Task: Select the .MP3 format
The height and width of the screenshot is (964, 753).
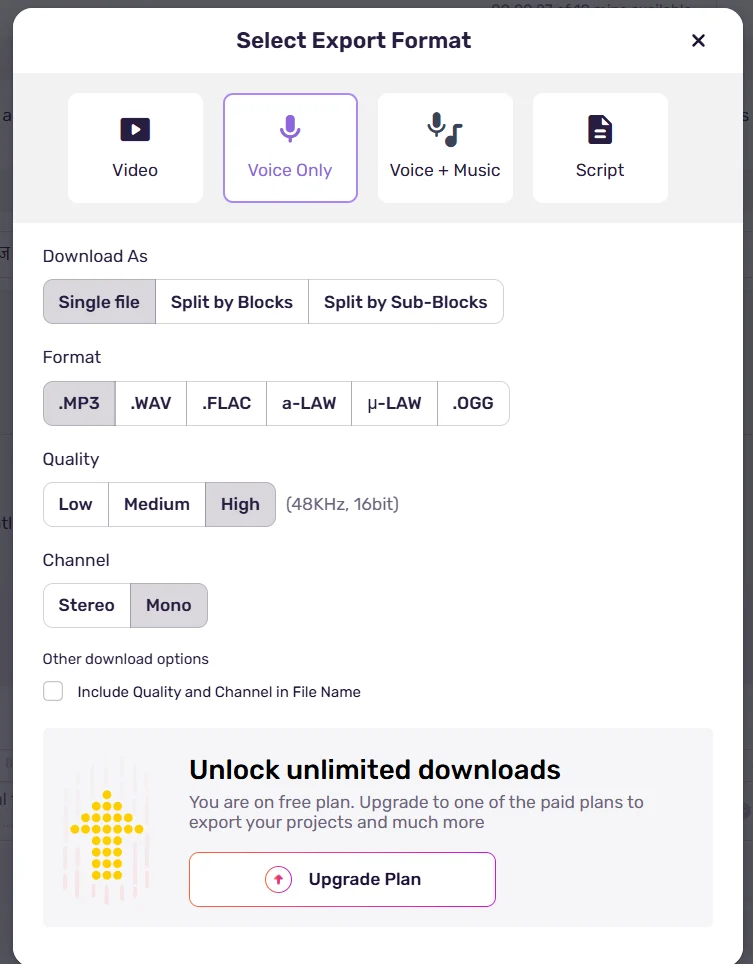Action: click(x=79, y=403)
